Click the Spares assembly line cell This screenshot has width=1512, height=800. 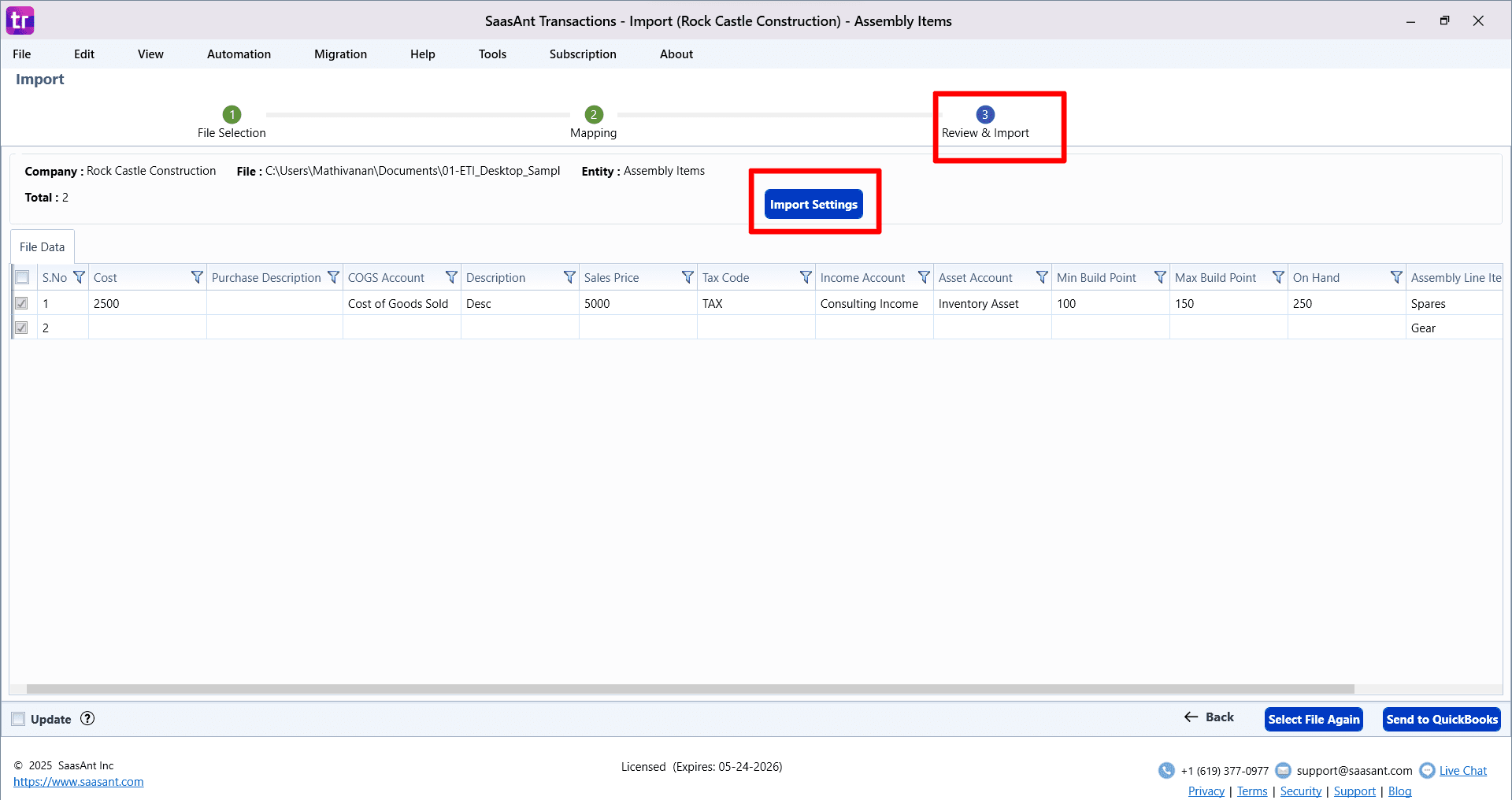[x=1455, y=303]
